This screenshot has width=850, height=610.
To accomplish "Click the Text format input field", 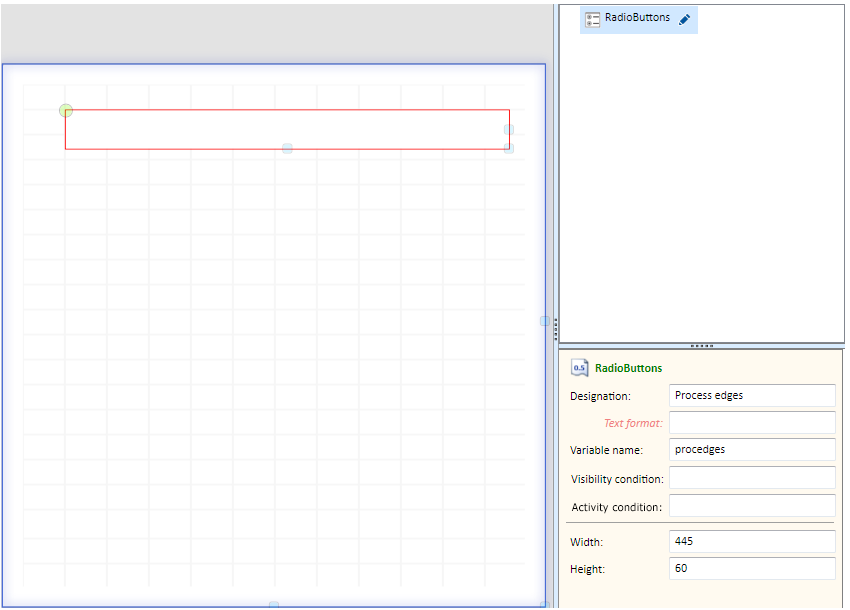I will 752,422.
